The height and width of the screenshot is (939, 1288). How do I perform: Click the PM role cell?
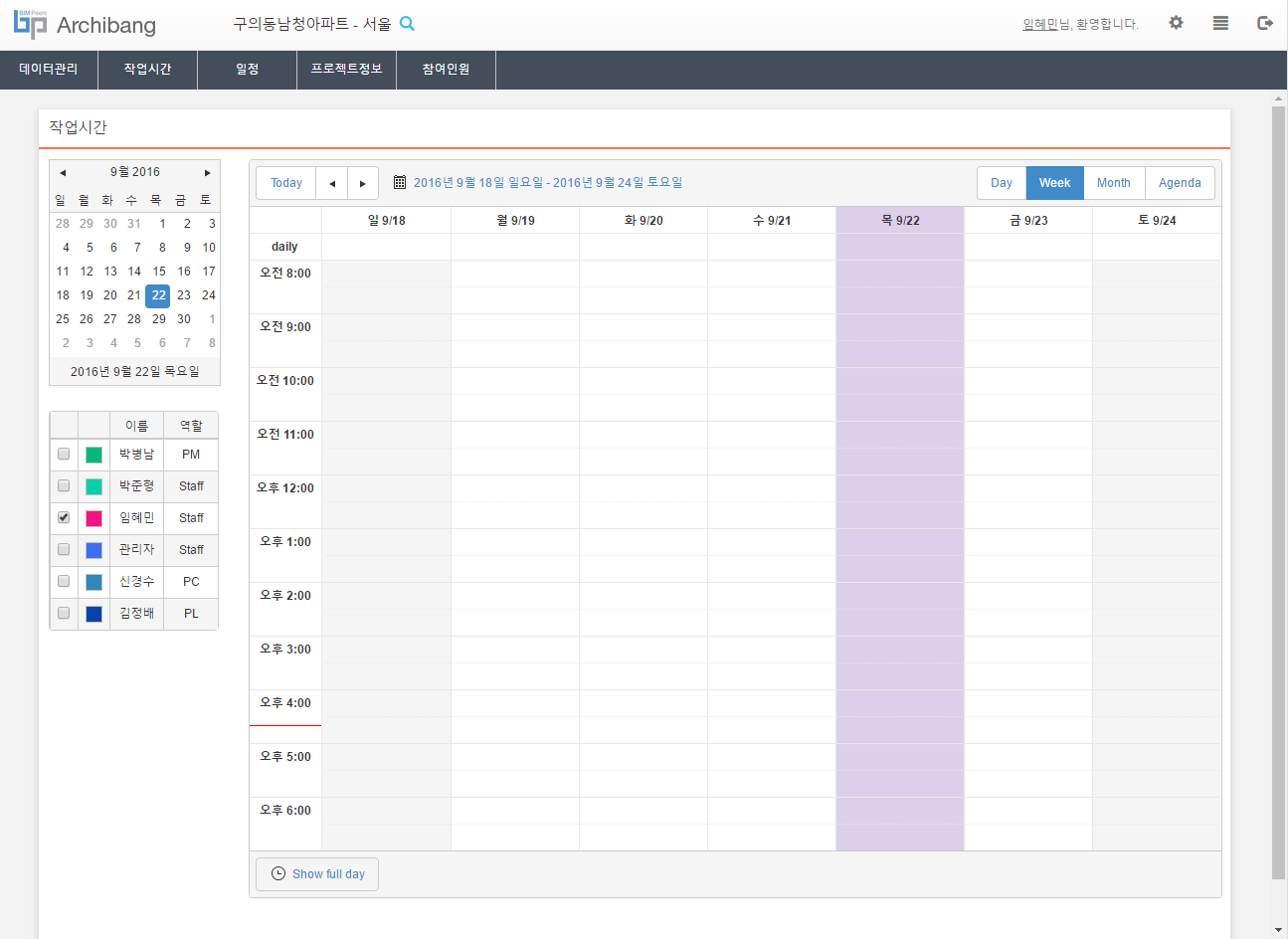coord(191,455)
